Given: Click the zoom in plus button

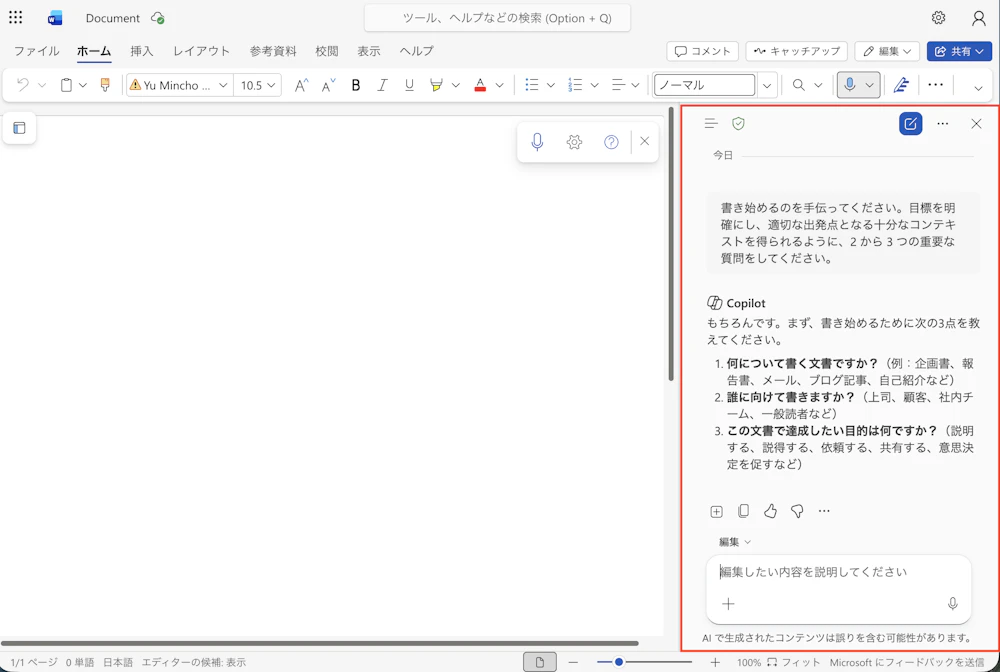Looking at the screenshot, I should tap(715, 662).
